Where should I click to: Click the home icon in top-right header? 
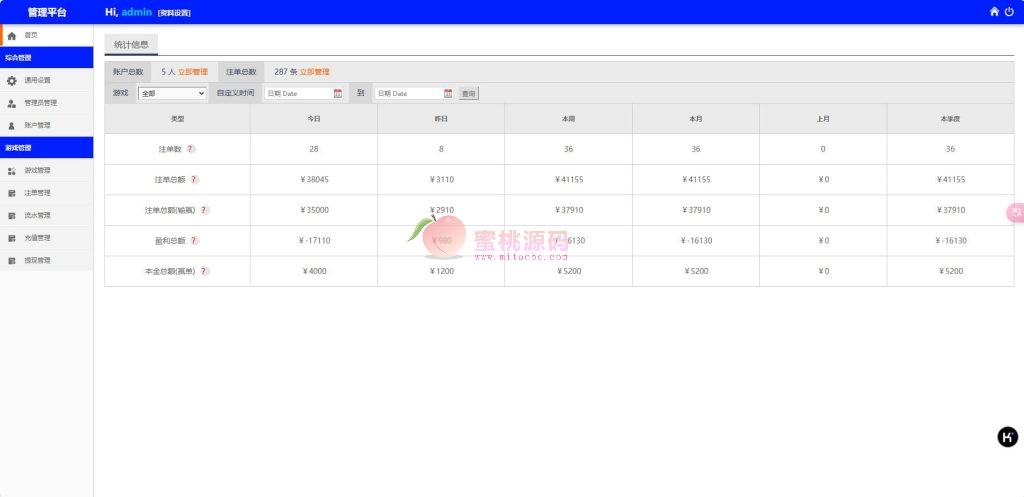point(994,12)
